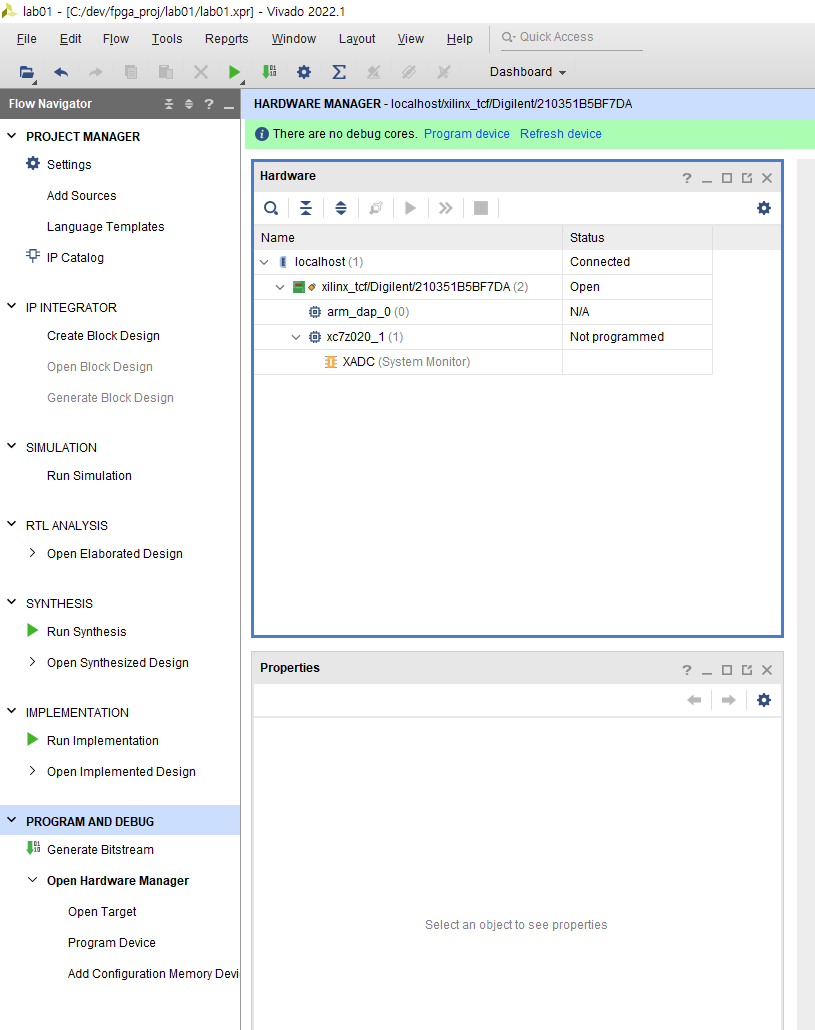Click Expand All icon in Hardware panel

(x=341, y=208)
